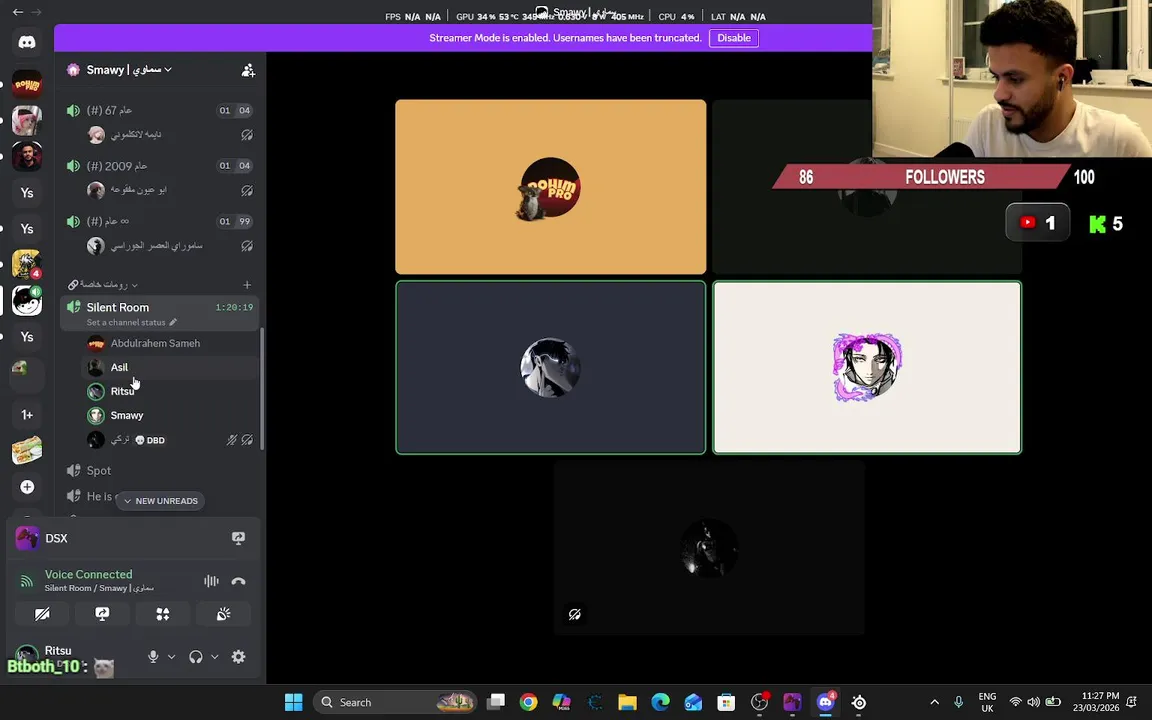The height and width of the screenshot is (720, 1152).
Task: Open the Smawy server name dropdown
Action: point(129,70)
